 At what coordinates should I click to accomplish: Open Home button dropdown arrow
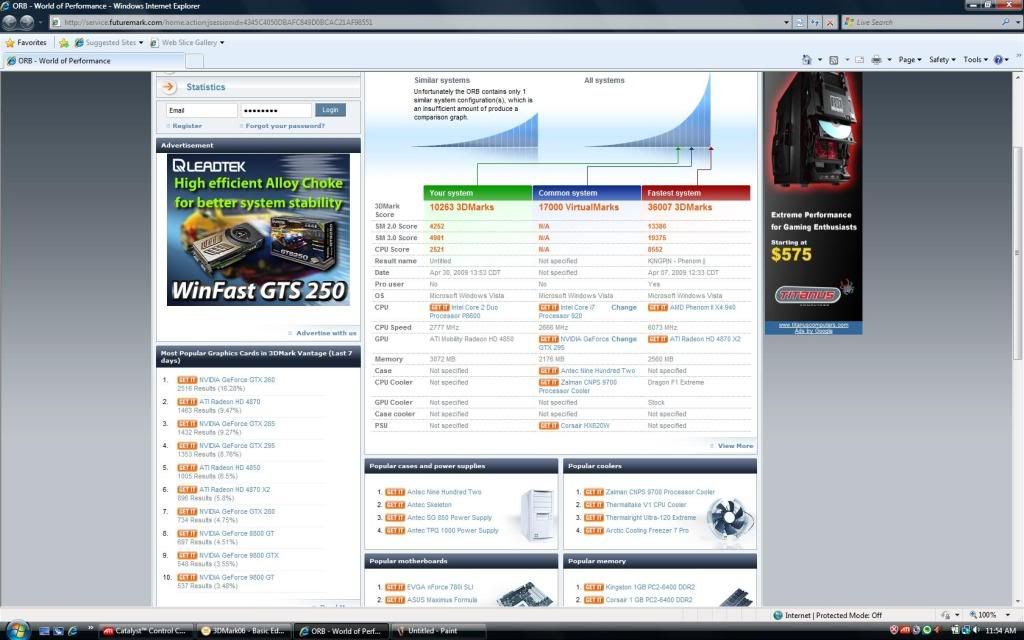pos(820,59)
